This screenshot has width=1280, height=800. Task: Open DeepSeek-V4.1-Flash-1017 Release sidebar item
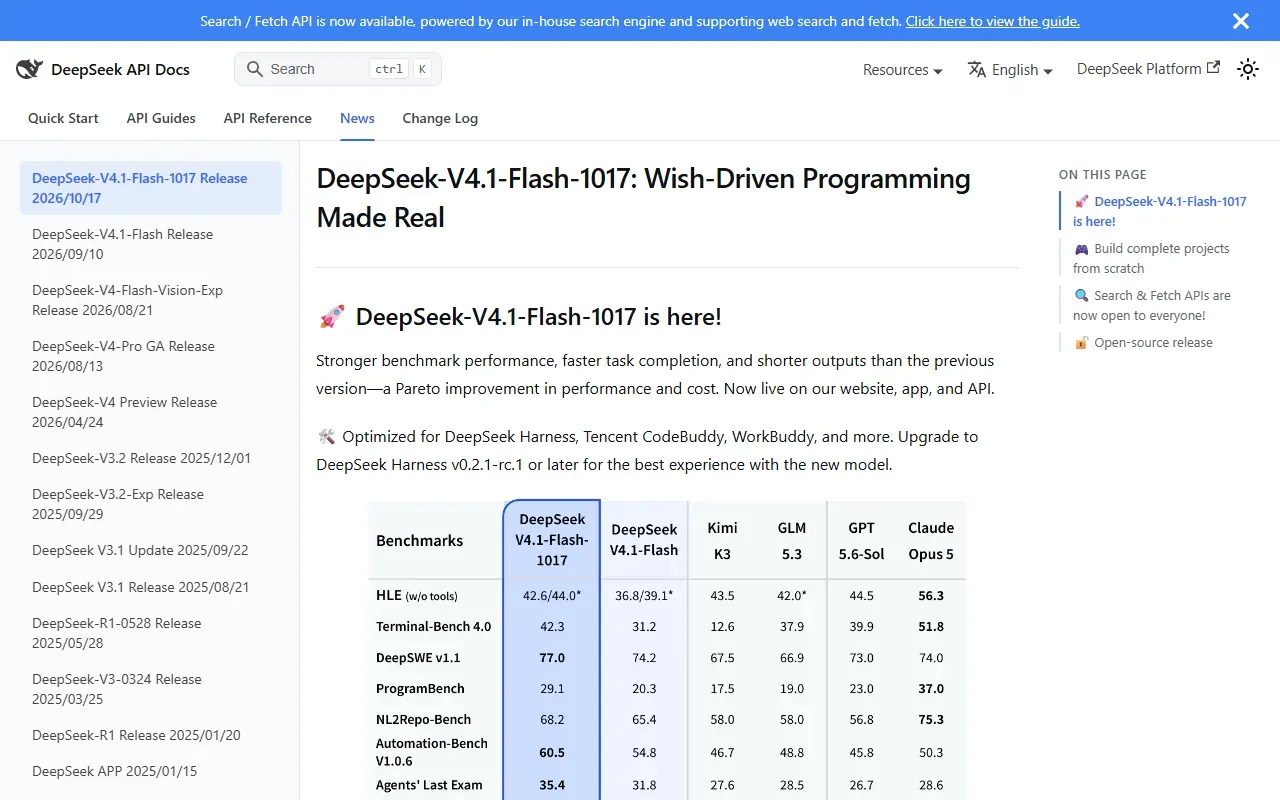(151, 188)
